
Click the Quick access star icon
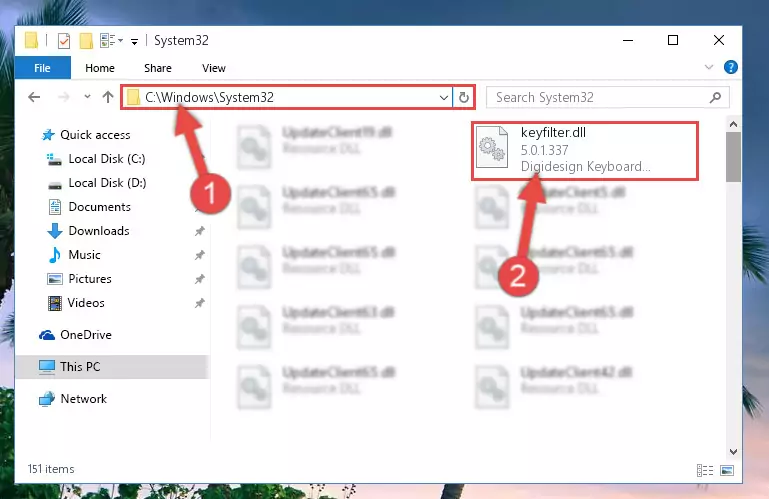[48, 135]
